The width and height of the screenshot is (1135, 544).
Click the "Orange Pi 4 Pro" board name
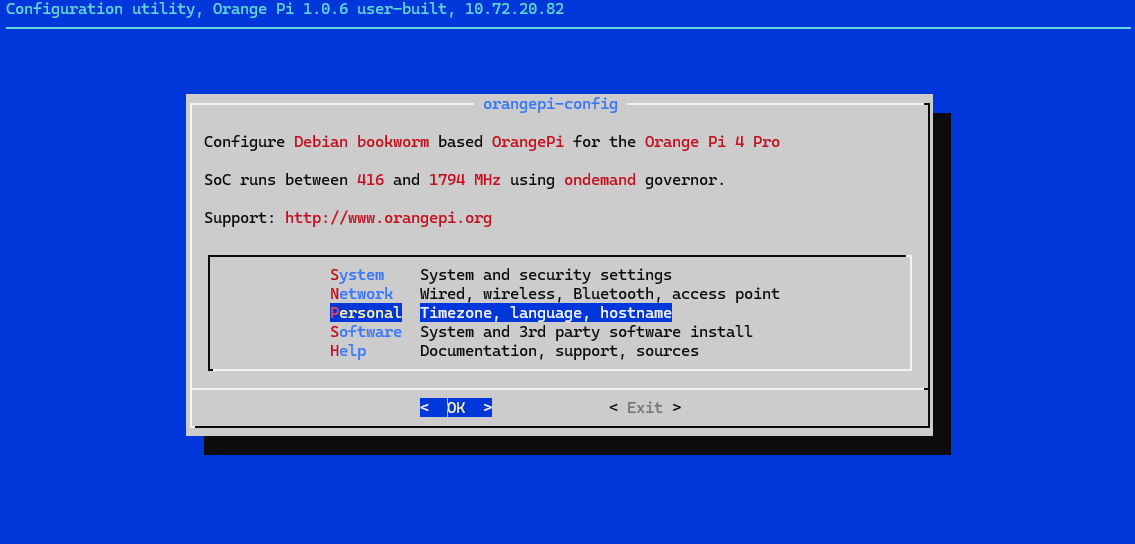pyautogui.click(x=712, y=142)
